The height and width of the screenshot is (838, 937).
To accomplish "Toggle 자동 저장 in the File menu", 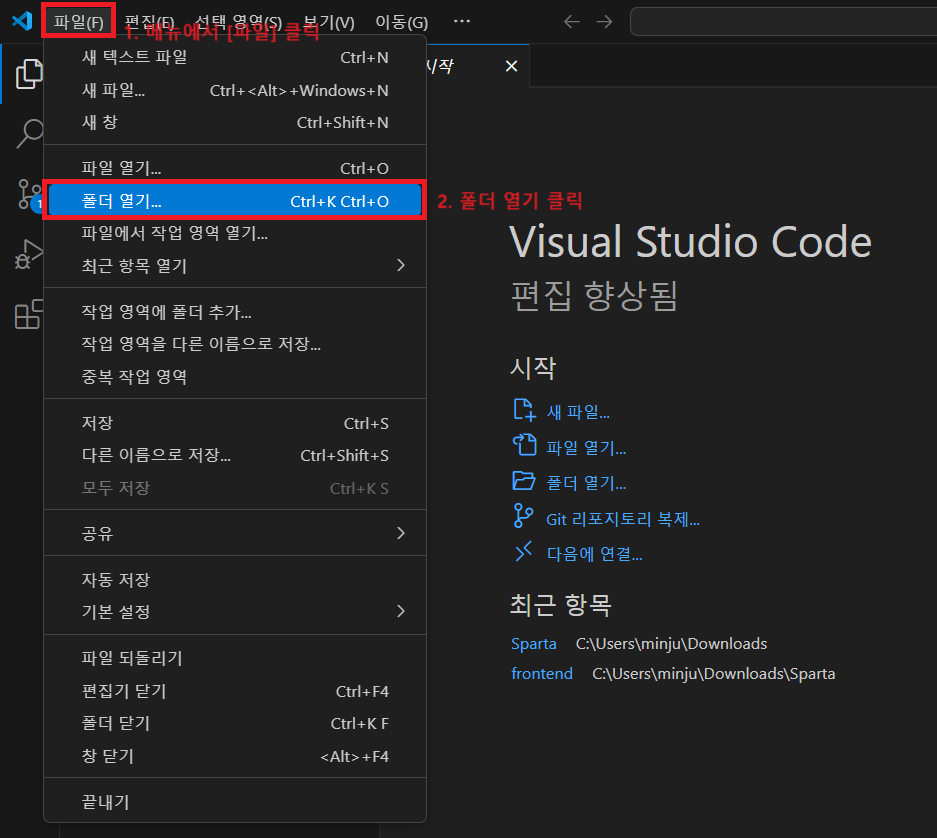I will (x=235, y=579).
